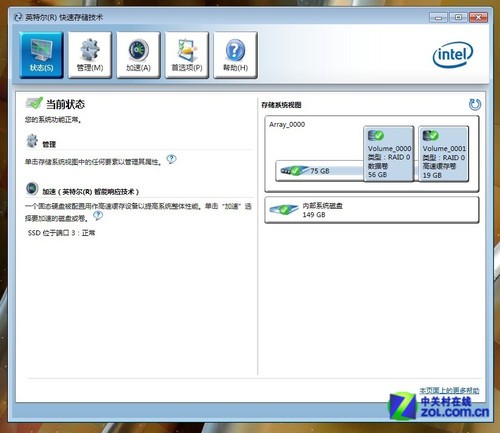
Task: Open the 加速(A) accelerate tab
Action: [x=138, y=55]
